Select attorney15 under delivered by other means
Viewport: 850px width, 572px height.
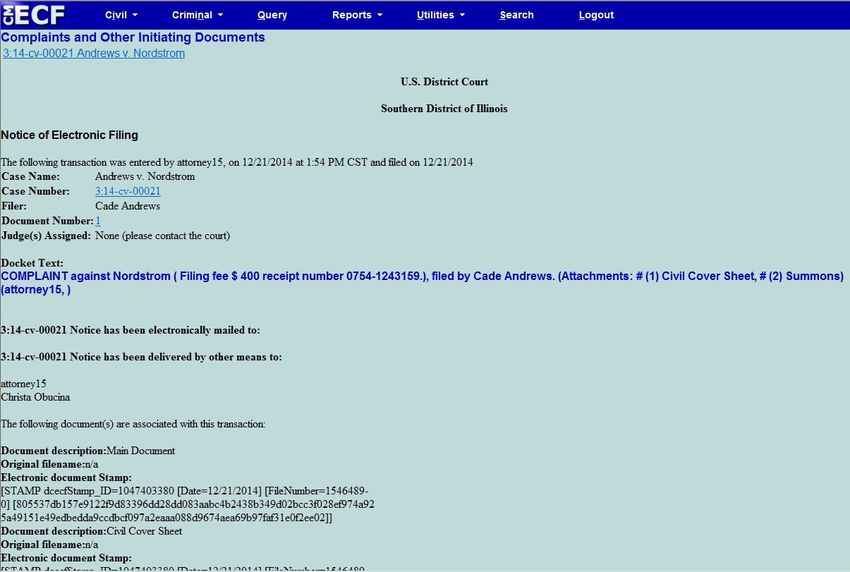(23, 384)
